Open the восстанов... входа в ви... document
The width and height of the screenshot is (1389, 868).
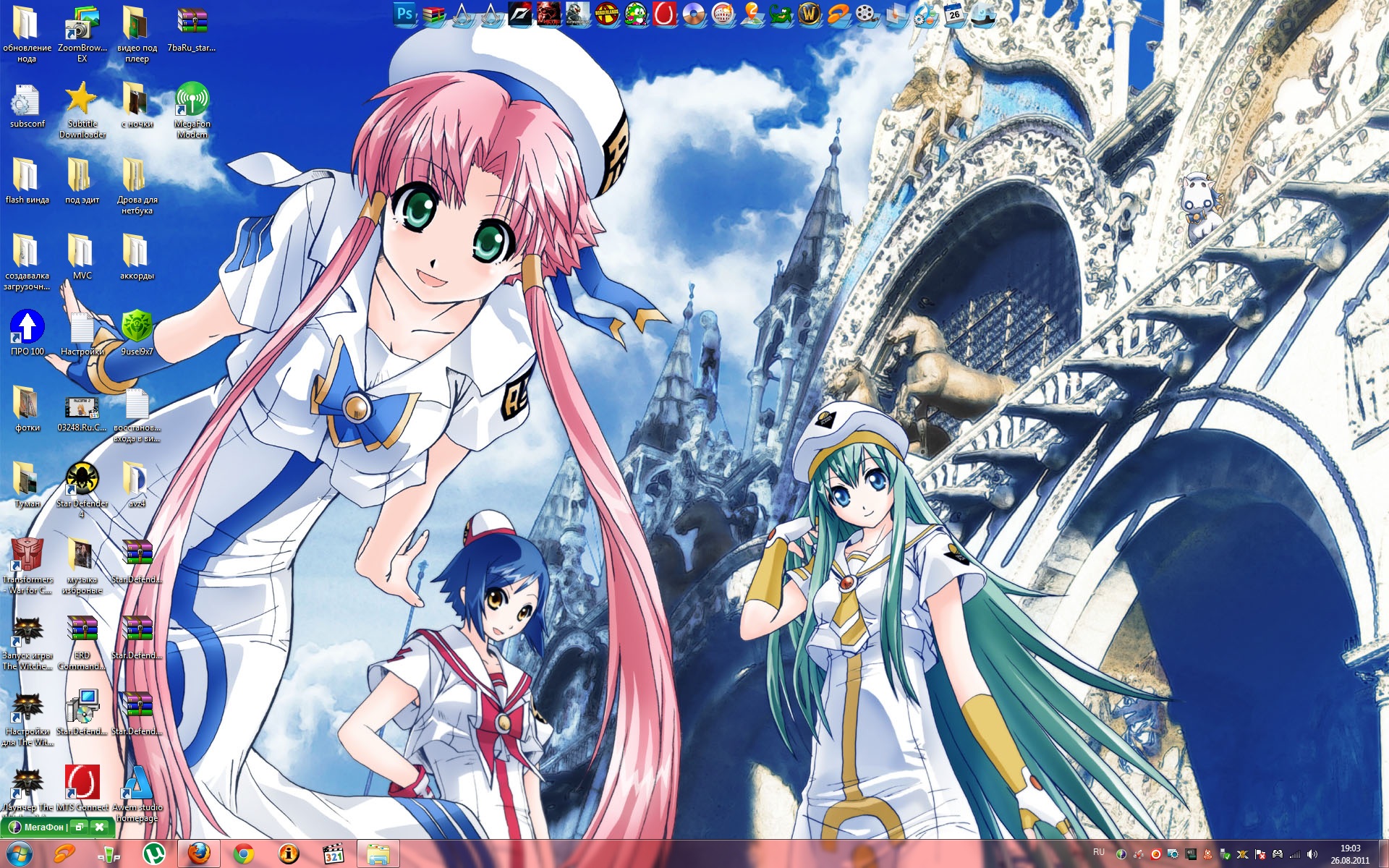[137, 414]
